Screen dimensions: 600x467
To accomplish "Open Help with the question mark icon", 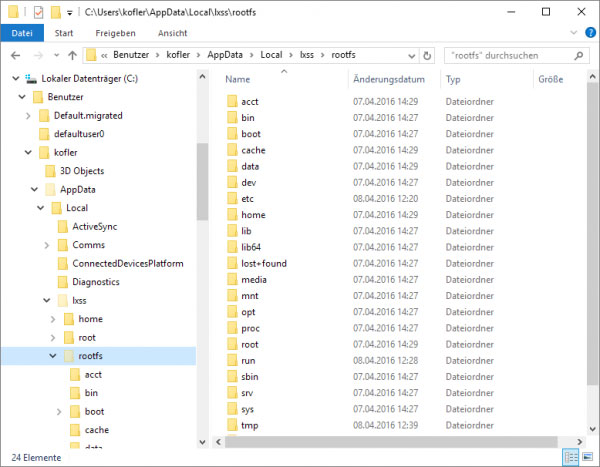I will [x=590, y=33].
